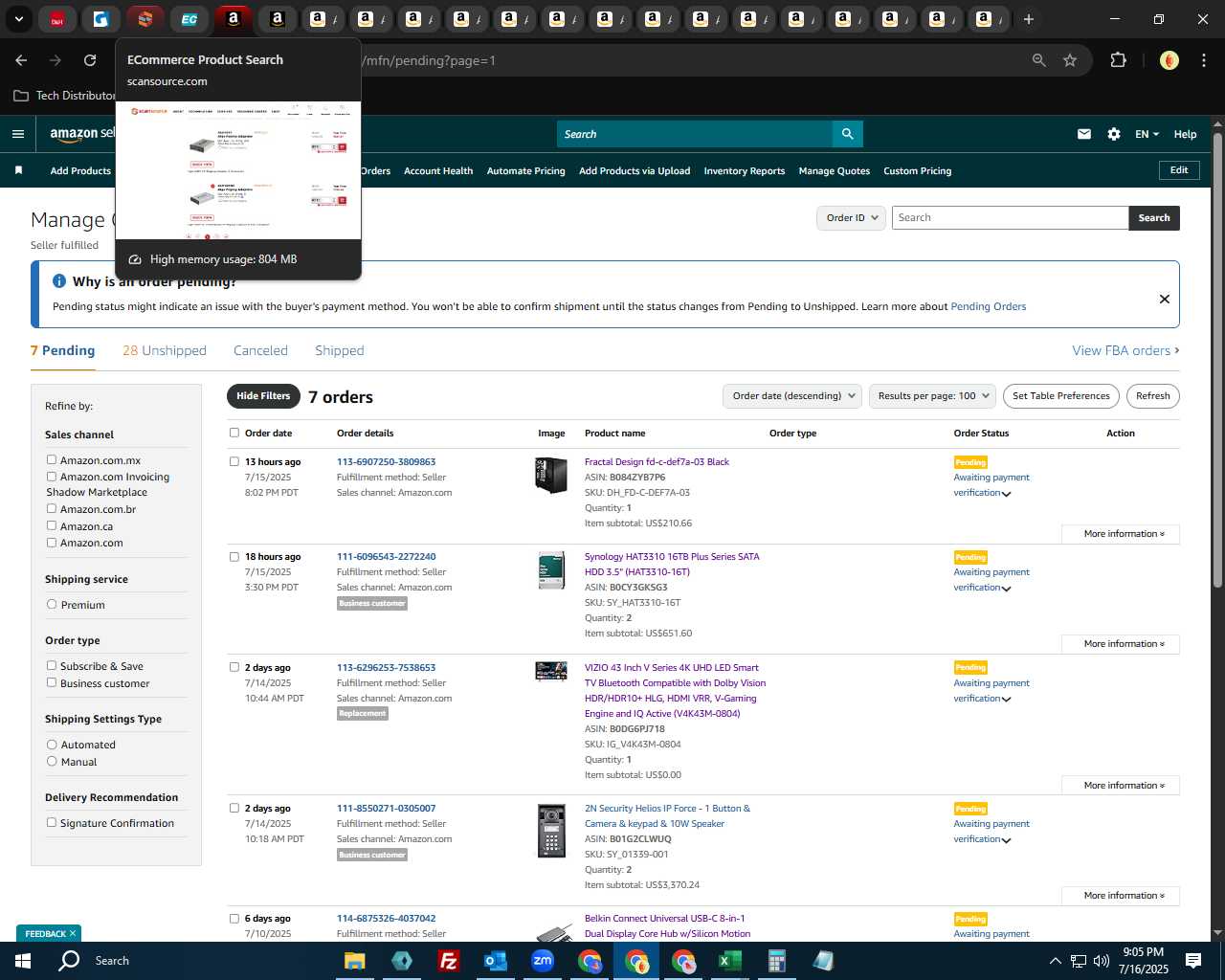Viewport: 1225px width, 980px height.
Task: Select all orders with header checkbox
Action: (234, 433)
